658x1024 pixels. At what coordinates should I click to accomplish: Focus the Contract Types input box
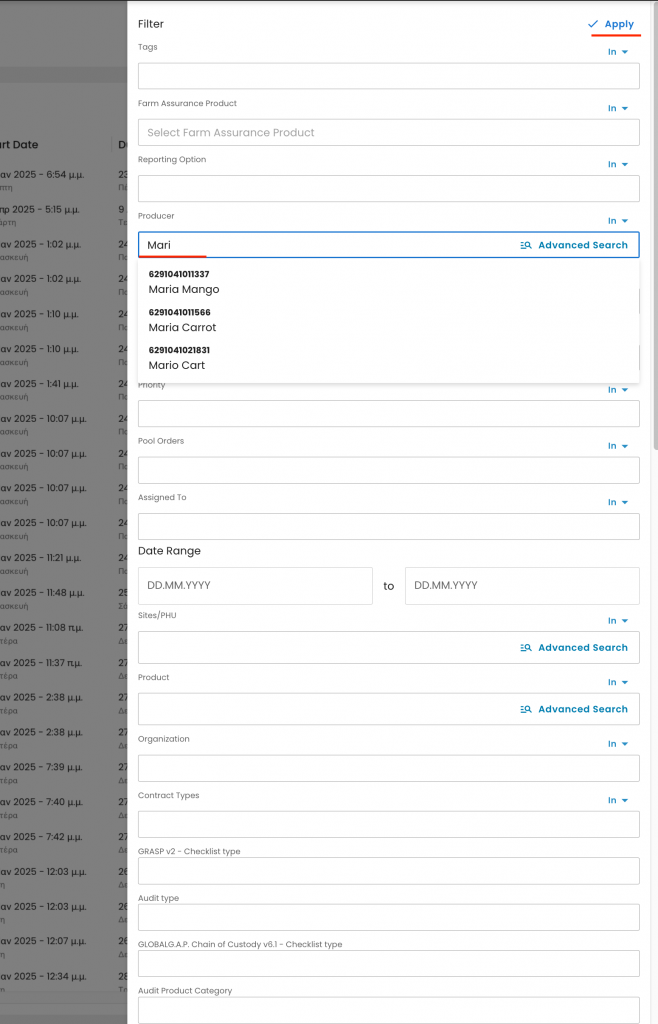click(x=388, y=825)
